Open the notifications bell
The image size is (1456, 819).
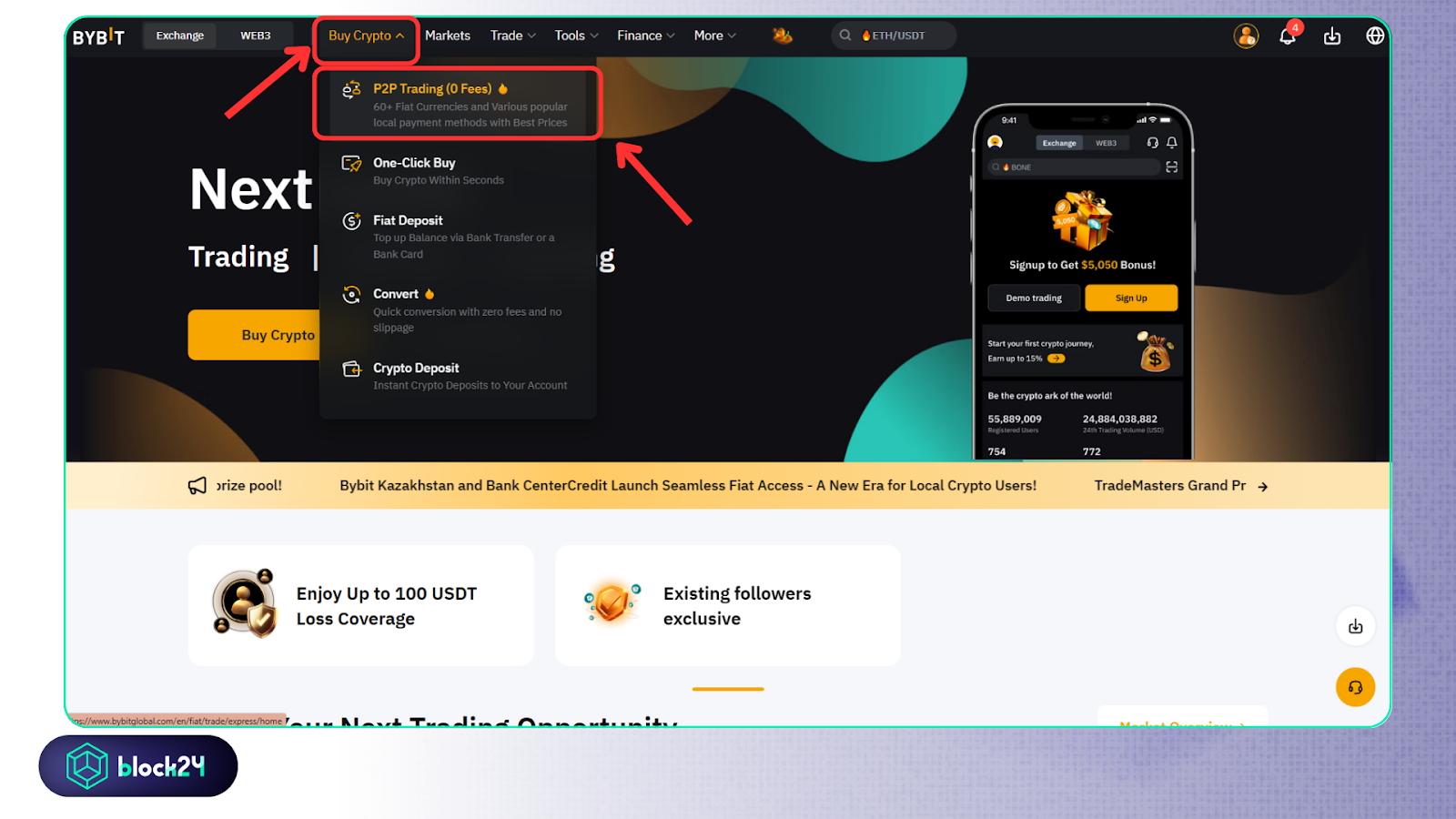(1288, 35)
